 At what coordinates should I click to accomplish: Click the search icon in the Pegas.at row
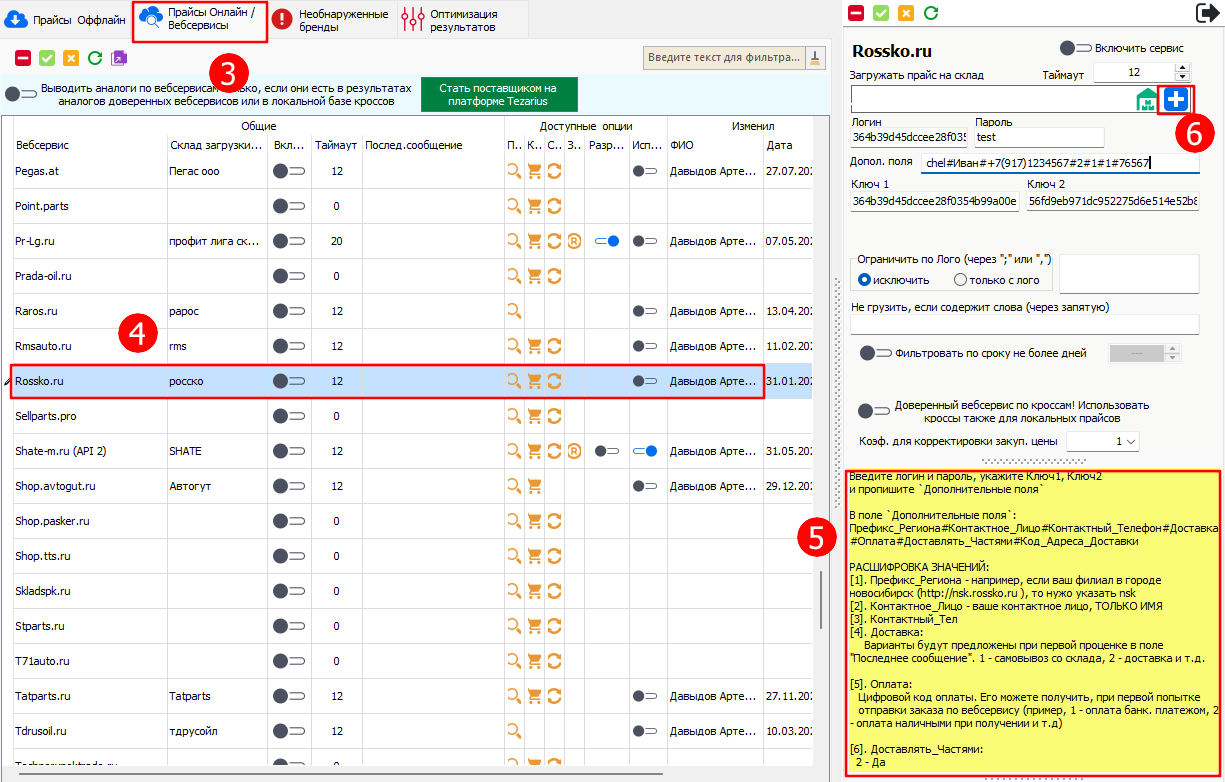coord(514,171)
